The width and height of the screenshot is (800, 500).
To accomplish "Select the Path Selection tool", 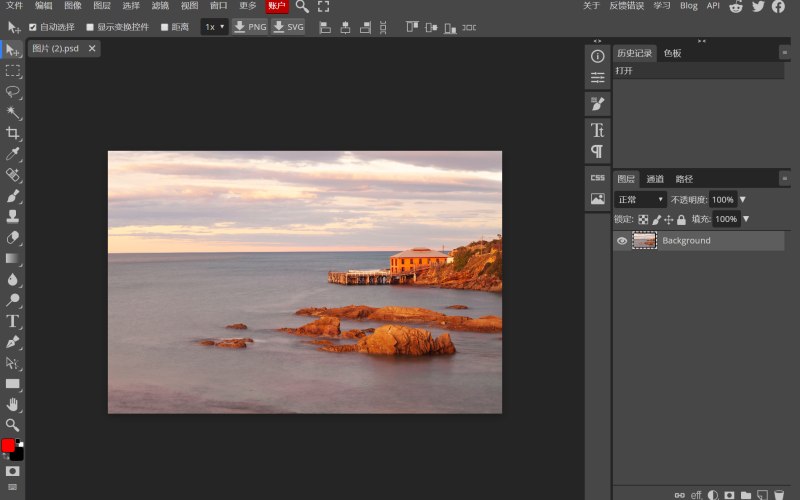I will pyautogui.click(x=12, y=363).
